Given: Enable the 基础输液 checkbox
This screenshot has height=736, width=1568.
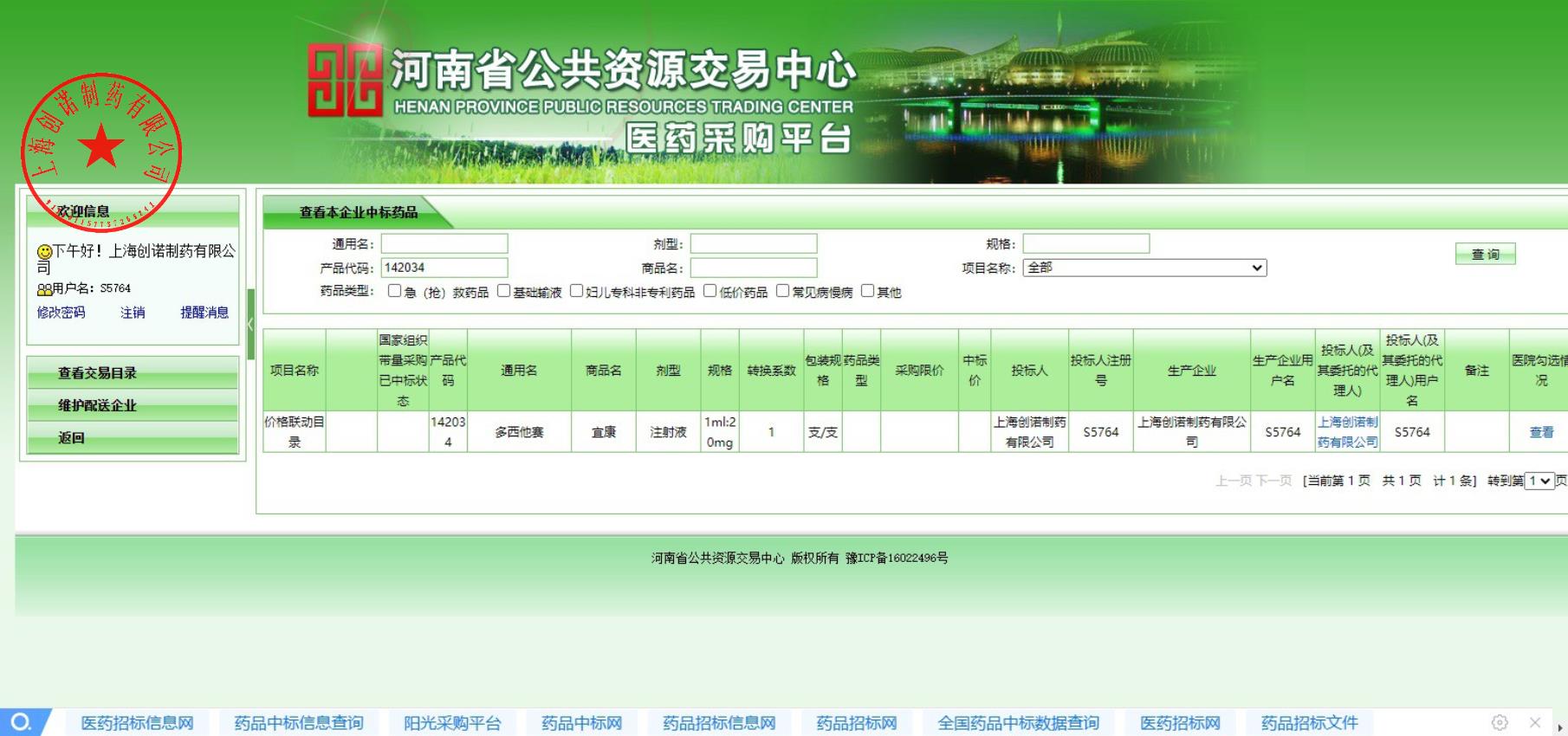Looking at the screenshot, I should (503, 291).
